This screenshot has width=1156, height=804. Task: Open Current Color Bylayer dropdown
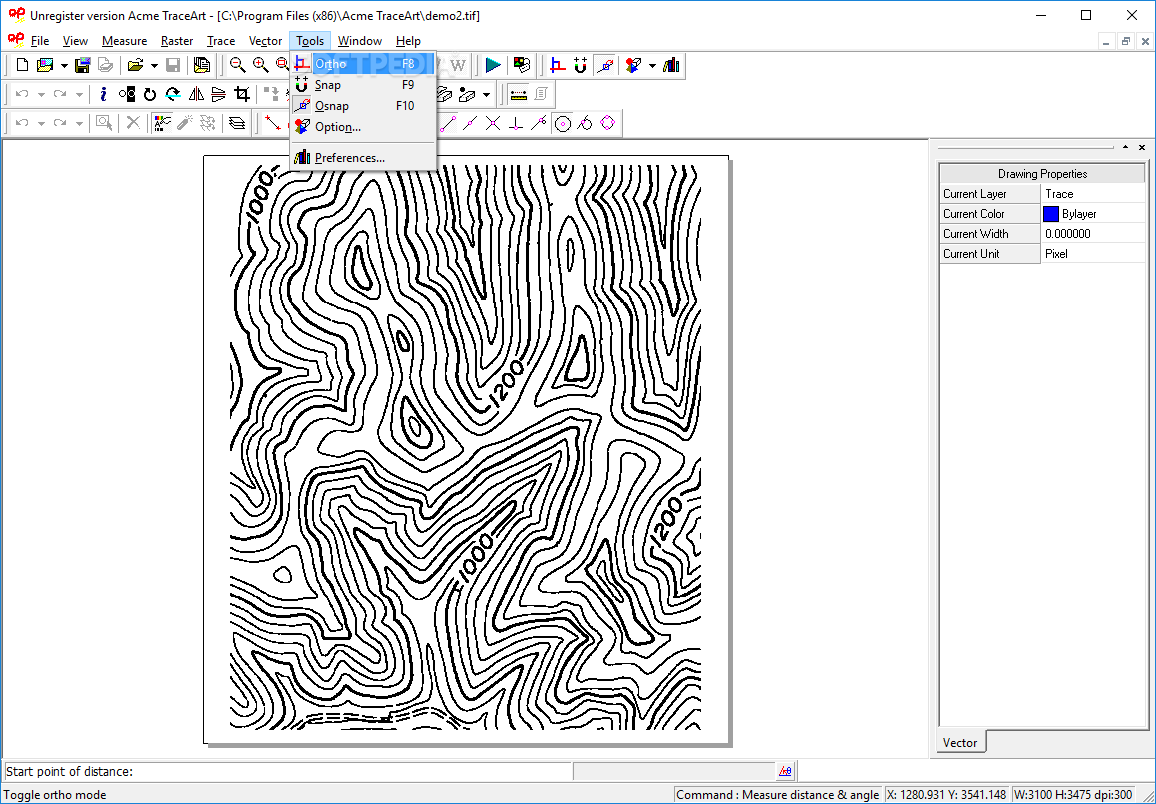[x=1093, y=214]
